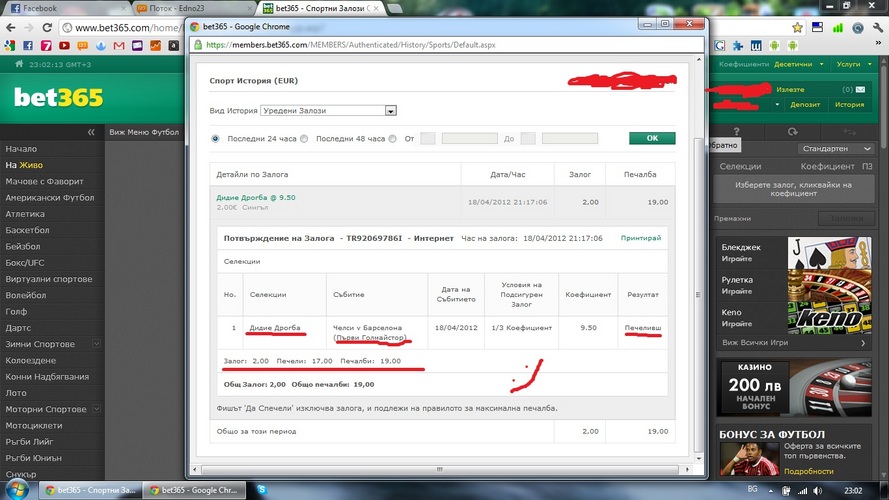Switch to the 'Поток - Edno23' tab
This screenshot has height=500, width=889.
tap(194, 8)
